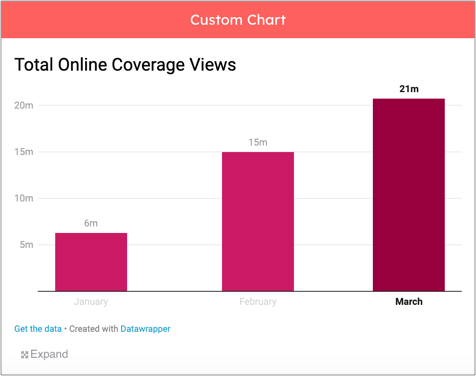Click the January axis label
The width and height of the screenshot is (476, 376).
point(91,302)
